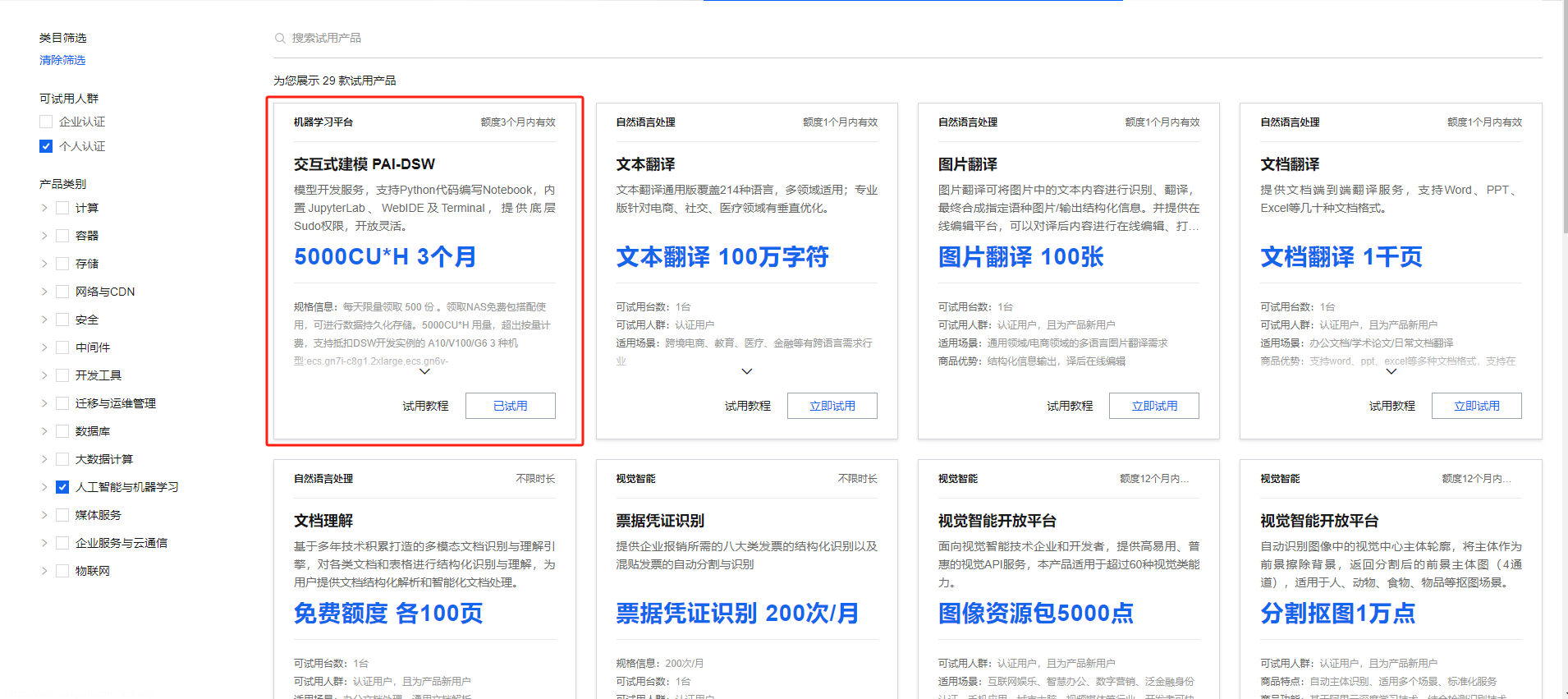This screenshot has width=1568, height=699.
Task: Open 试用教程 for 交互式建模 PAI-DSW
Action: pos(425,406)
